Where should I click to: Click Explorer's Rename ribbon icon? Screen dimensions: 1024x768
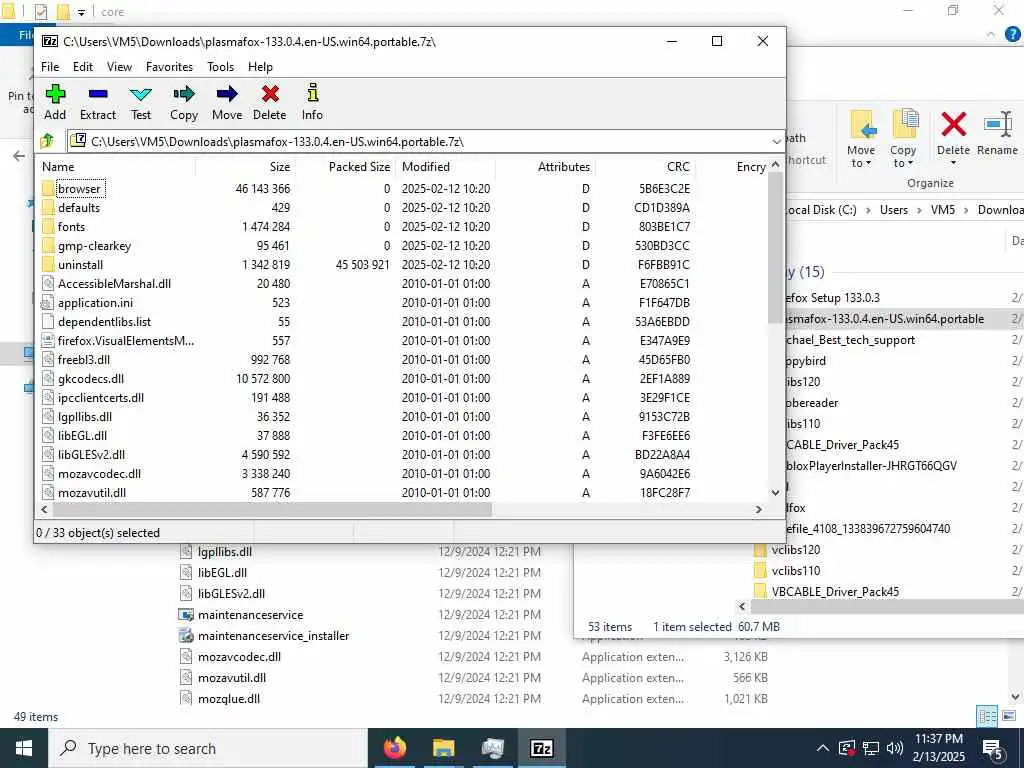[998, 124]
